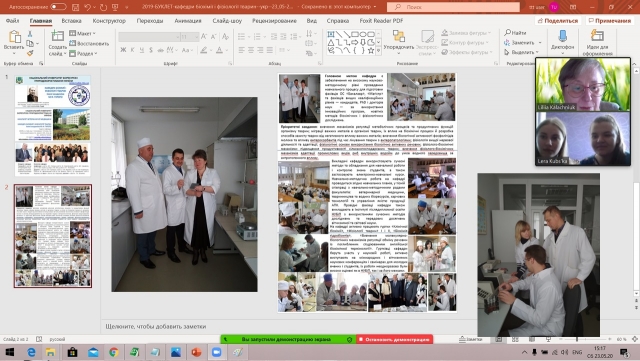Toggle italic К formatting
Viewport: 640px width, 361px height.
[x=132, y=50]
